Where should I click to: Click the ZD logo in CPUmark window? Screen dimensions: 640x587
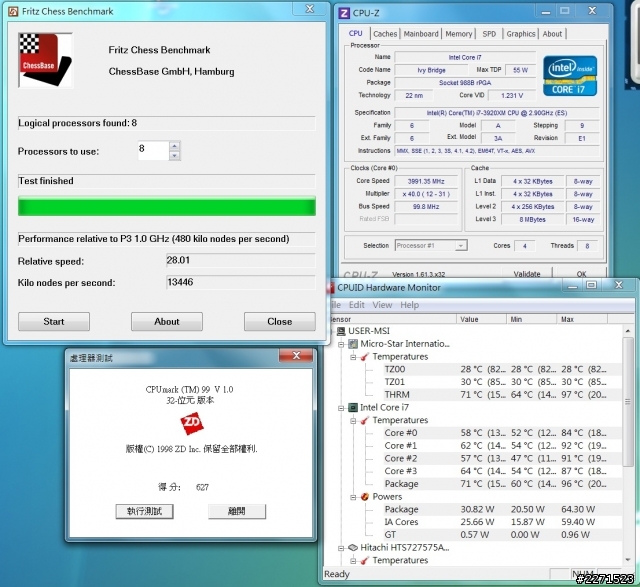click(x=192, y=423)
